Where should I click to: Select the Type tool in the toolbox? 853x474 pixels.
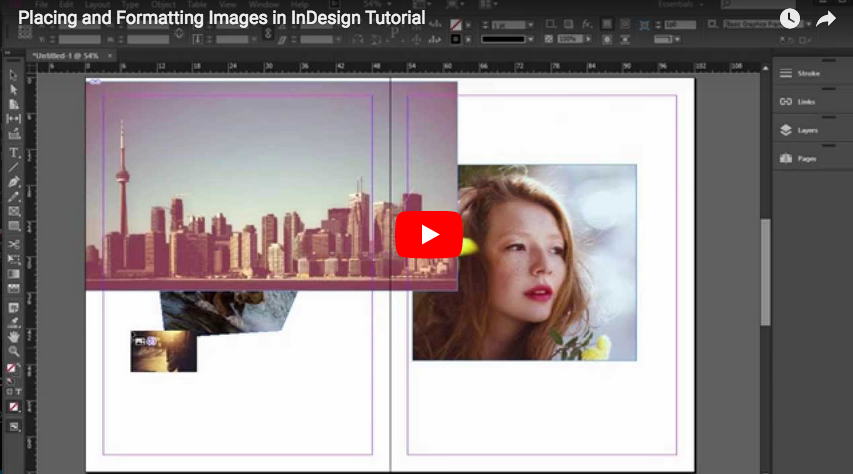point(14,153)
